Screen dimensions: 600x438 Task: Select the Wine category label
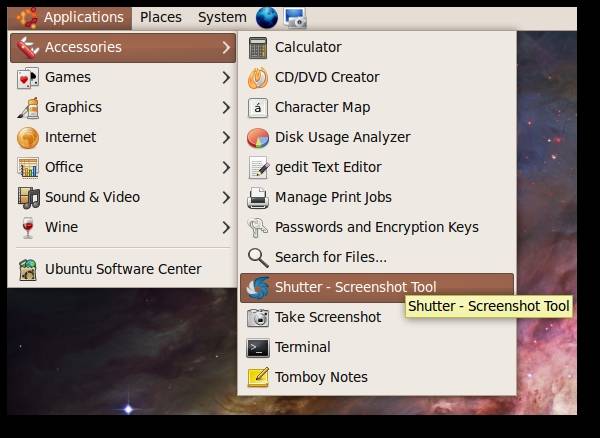click(62, 227)
